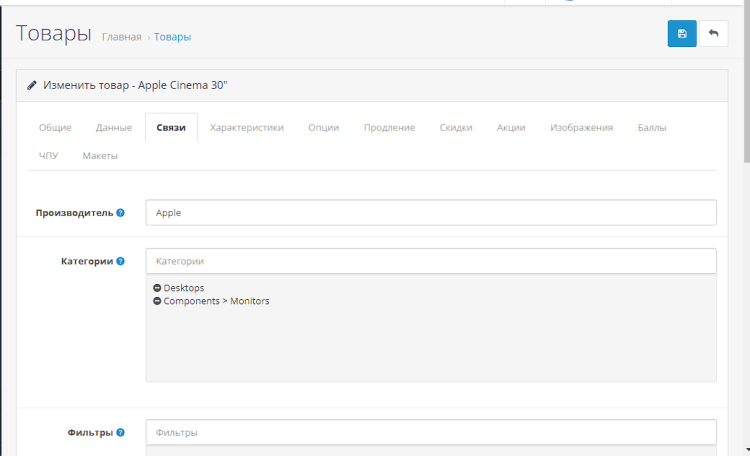The height and width of the screenshot is (456, 750).
Task: Click the blue save icon button
Action: click(682, 34)
